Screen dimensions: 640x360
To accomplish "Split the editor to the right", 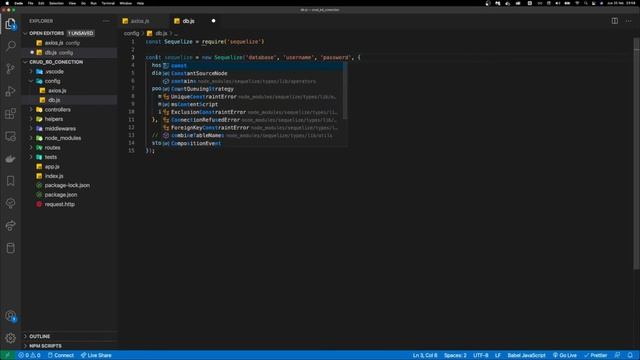I will point(615,21).
